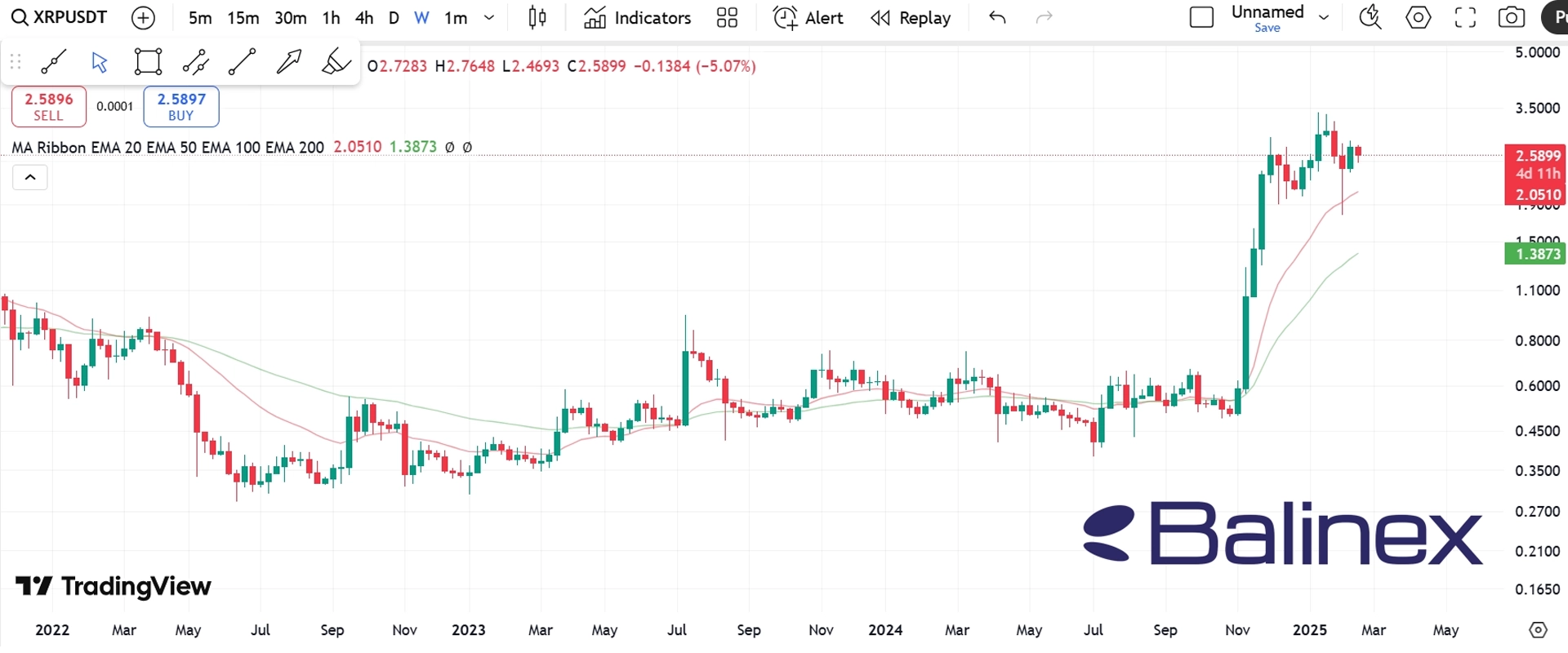Image resolution: width=1568 pixels, height=653 pixels.
Task: Click the MA Ribbon indicator legend
Action: click(x=167, y=147)
